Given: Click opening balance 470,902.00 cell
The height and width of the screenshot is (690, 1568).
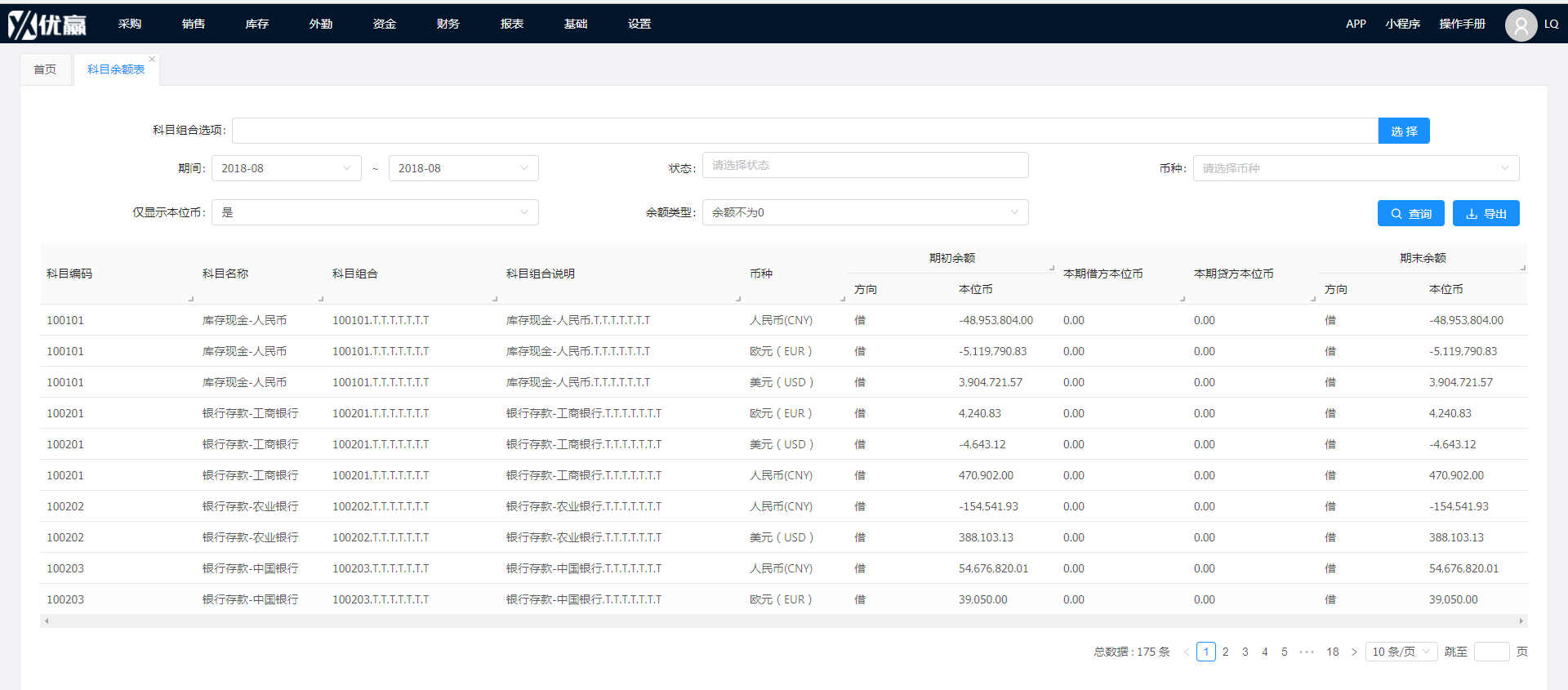Looking at the screenshot, I should pyautogui.click(x=987, y=475).
